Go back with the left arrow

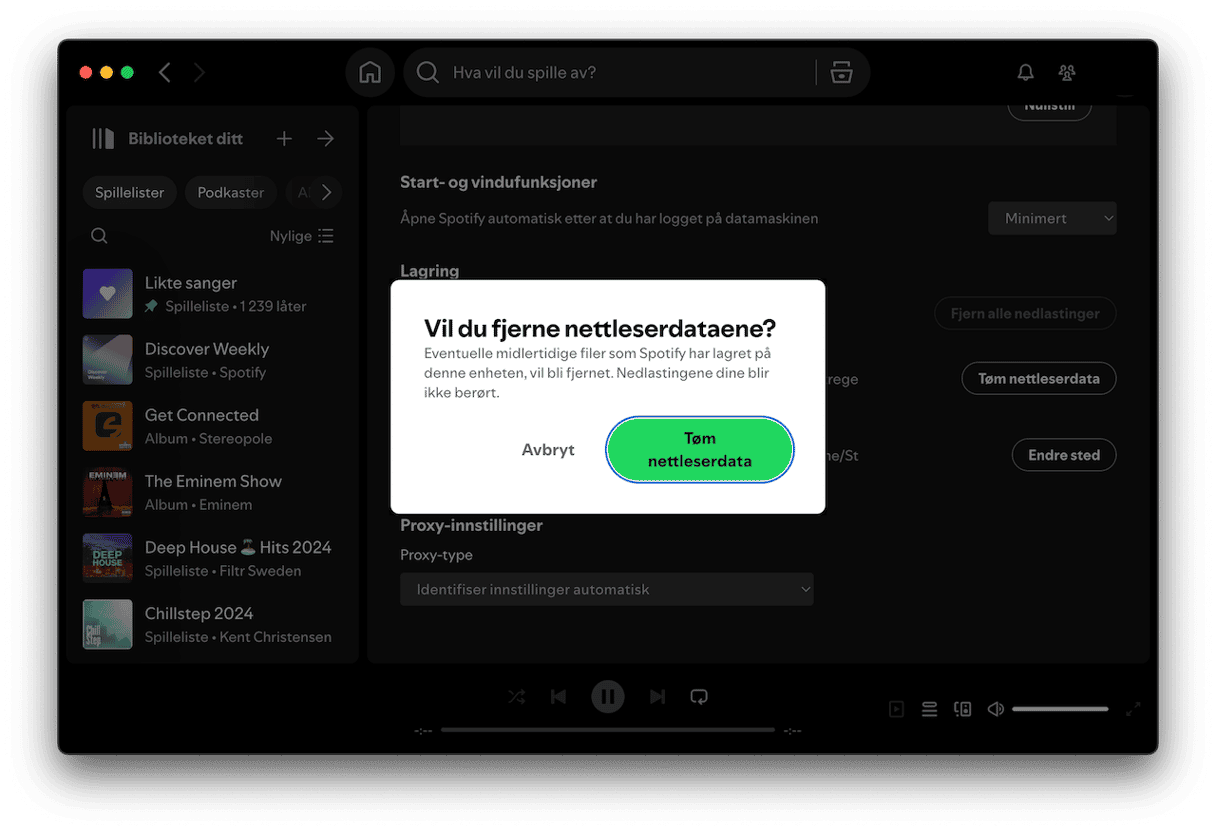pos(165,73)
